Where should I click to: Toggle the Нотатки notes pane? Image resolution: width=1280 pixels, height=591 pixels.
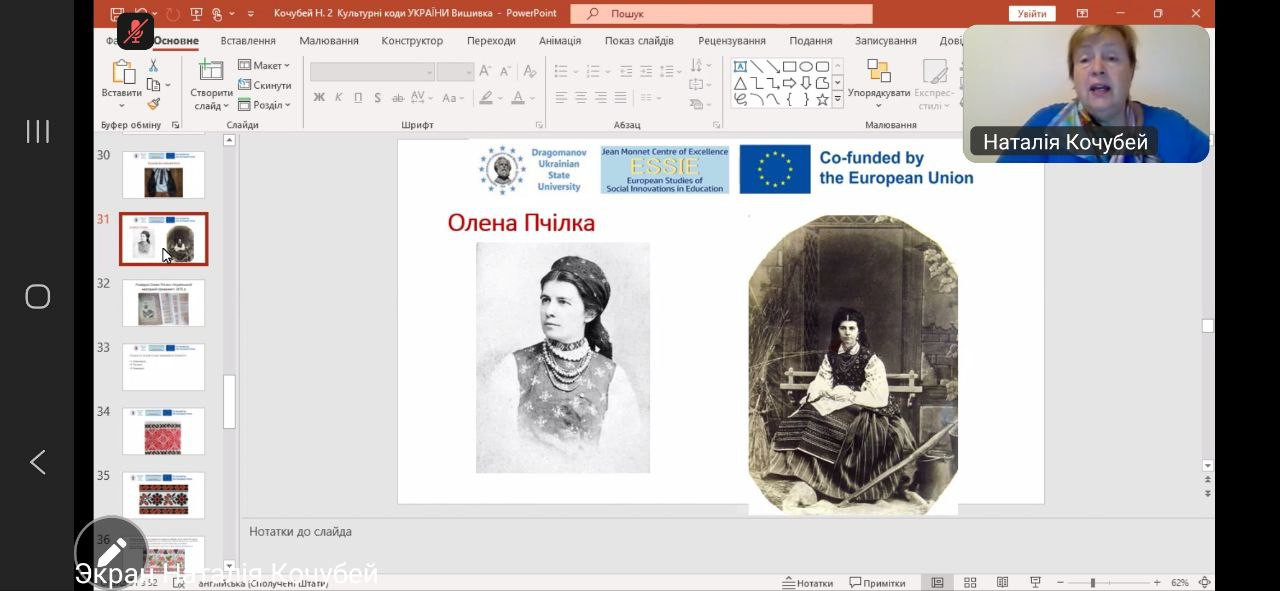[807, 583]
